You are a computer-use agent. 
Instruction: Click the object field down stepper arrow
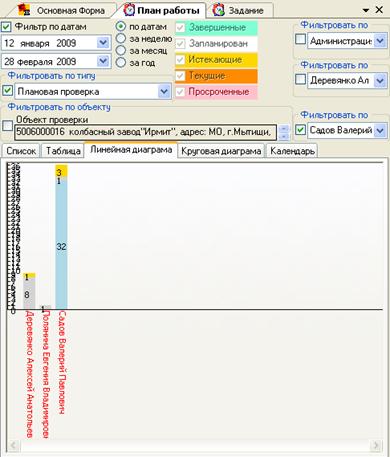point(284,136)
